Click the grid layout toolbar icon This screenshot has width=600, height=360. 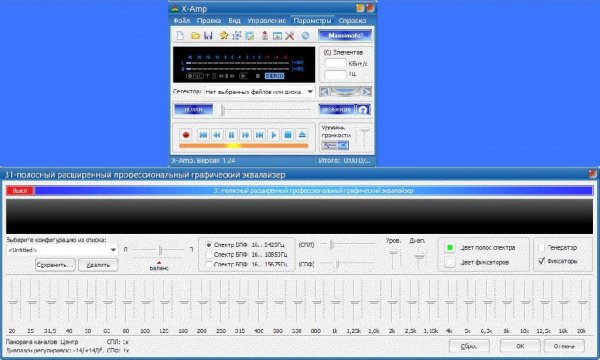click(237, 36)
